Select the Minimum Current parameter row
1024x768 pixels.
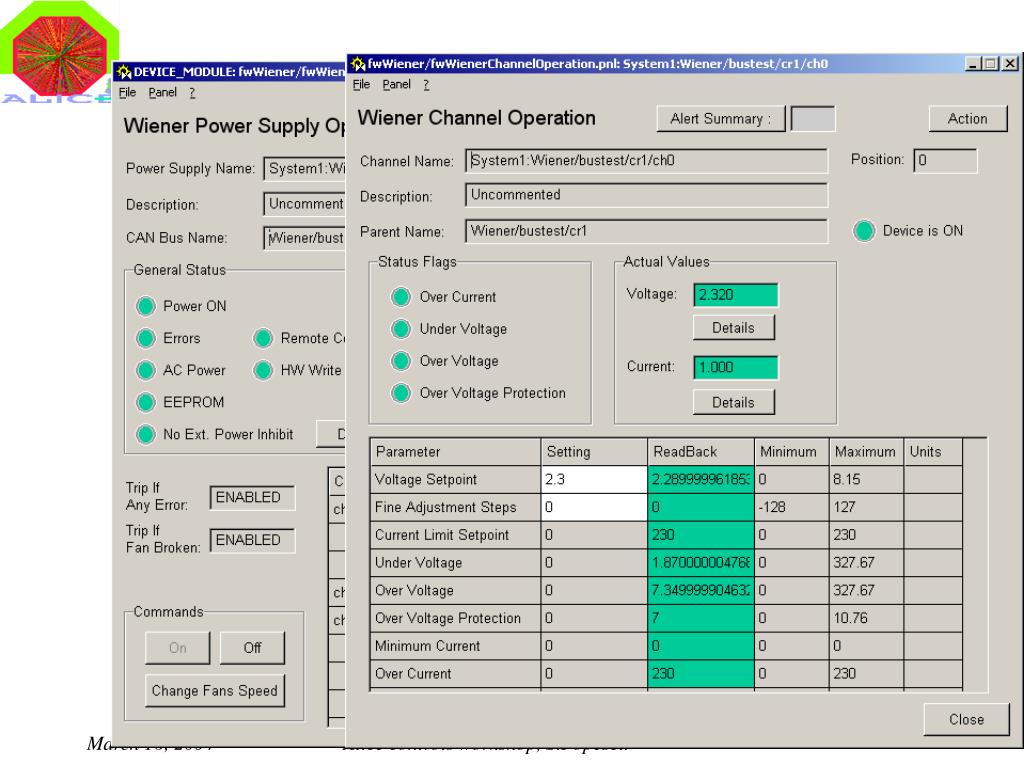455,646
